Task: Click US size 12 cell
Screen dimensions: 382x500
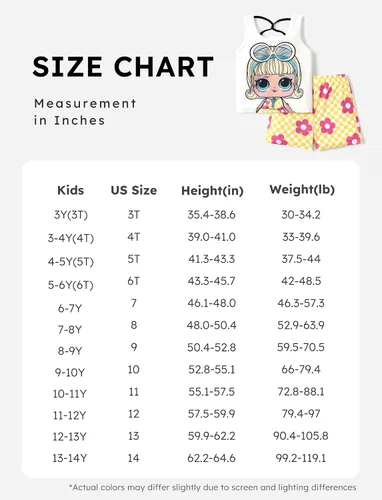Action: (x=134, y=414)
